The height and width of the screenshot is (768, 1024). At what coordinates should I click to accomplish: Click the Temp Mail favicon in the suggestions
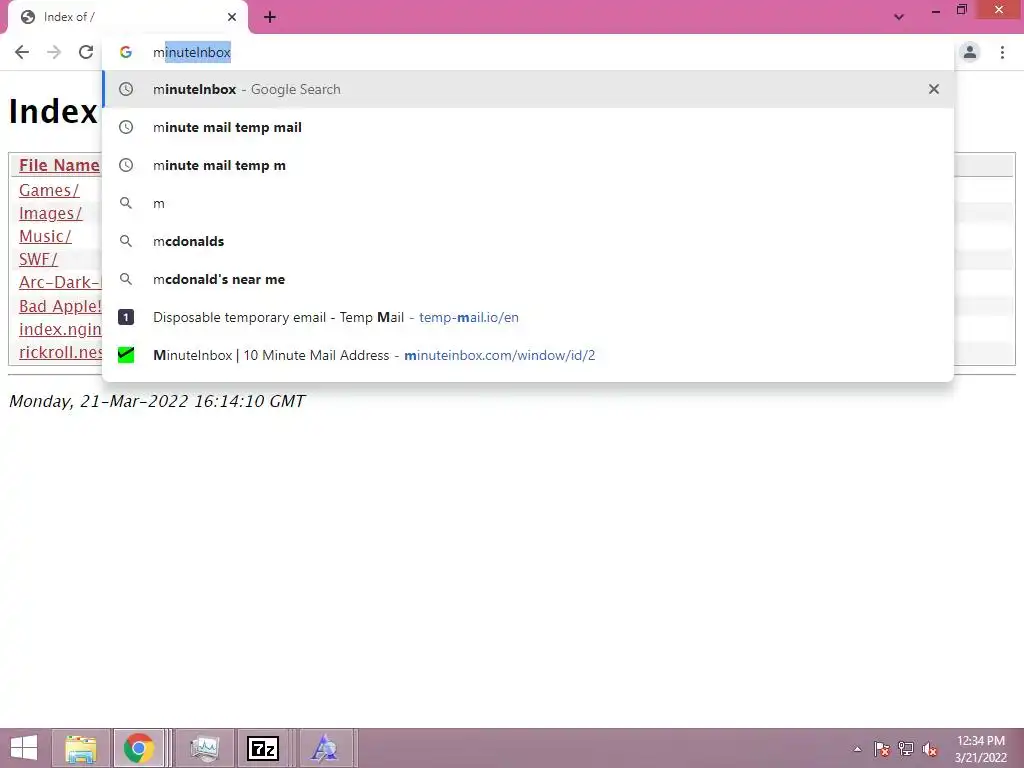tap(126, 317)
